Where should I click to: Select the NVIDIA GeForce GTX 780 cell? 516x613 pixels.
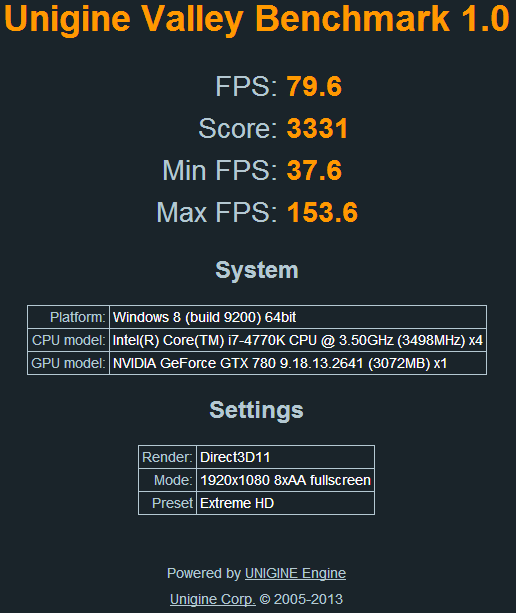tap(298, 363)
